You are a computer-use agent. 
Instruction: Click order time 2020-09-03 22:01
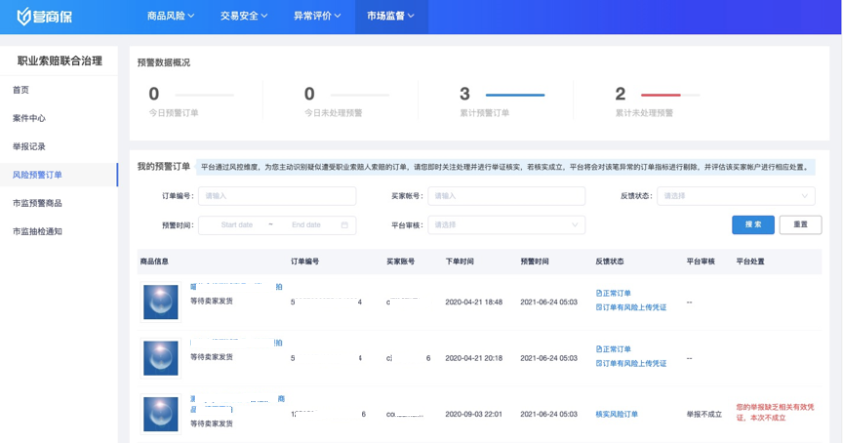coord(474,415)
